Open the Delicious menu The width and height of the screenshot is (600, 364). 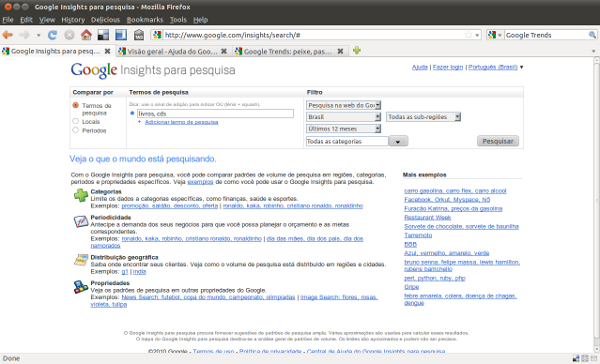click(105, 20)
